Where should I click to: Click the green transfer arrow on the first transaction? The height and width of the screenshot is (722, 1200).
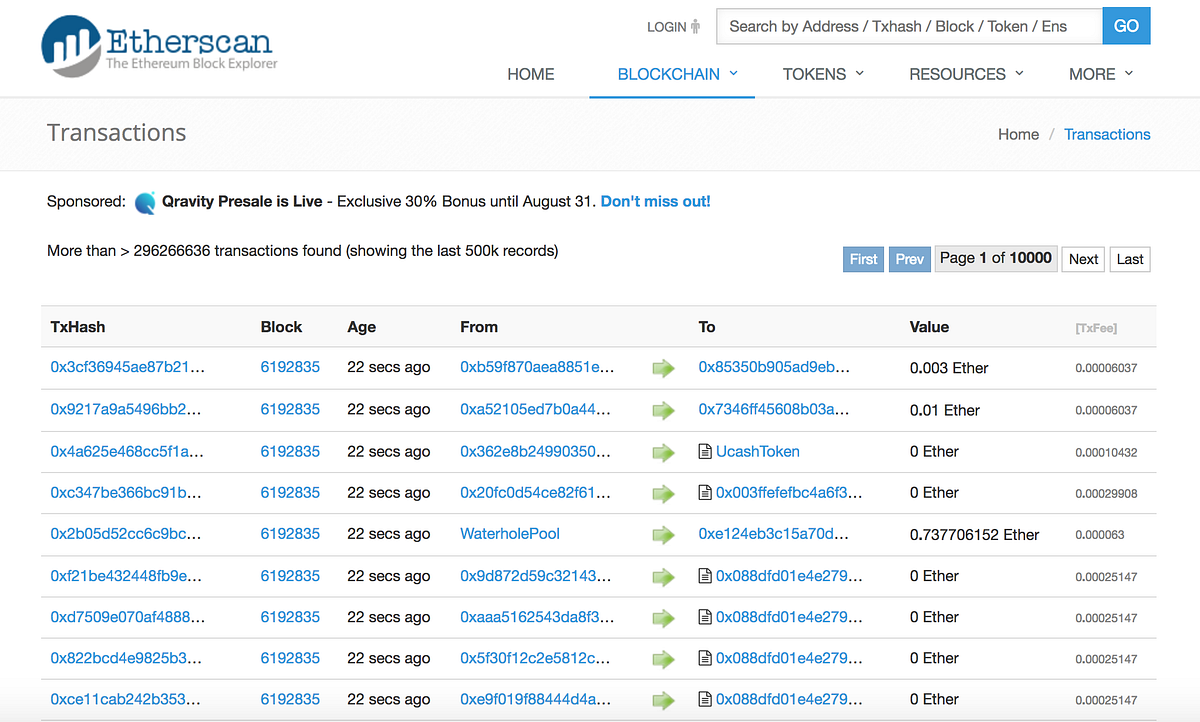point(663,368)
